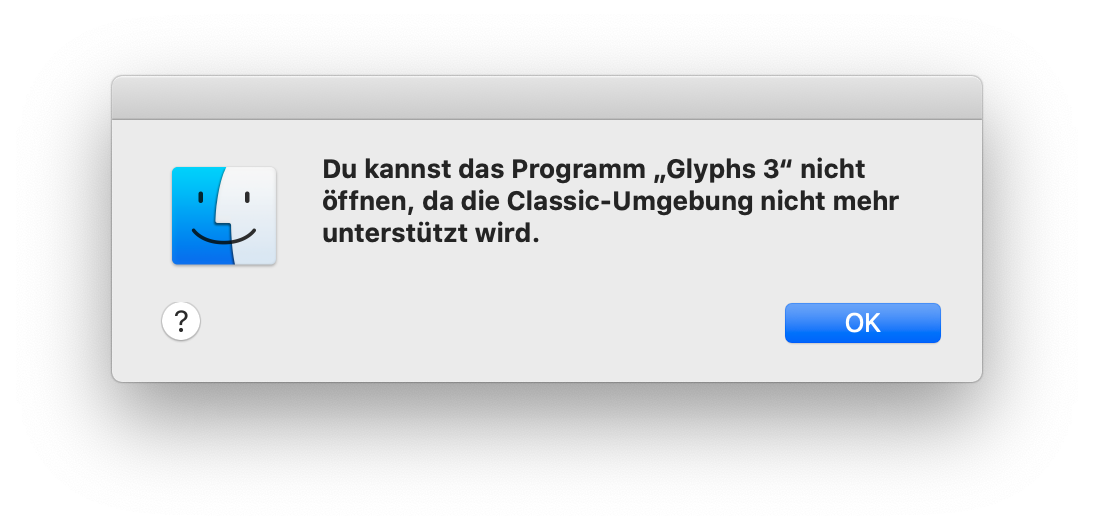Click the Finder face icon

point(224,215)
